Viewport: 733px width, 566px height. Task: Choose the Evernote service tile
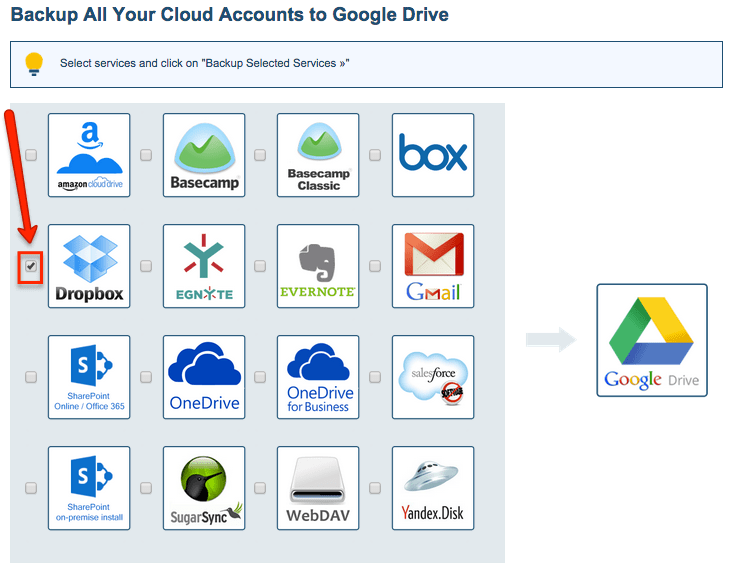pyautogui.click(x=318, y=266)
